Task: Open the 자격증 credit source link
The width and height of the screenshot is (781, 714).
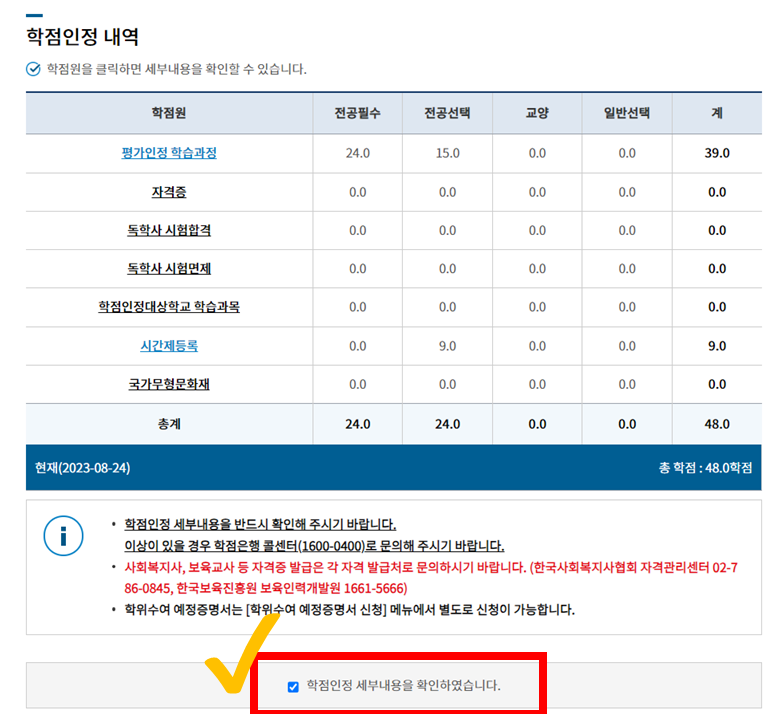Action: coord(169,192)
